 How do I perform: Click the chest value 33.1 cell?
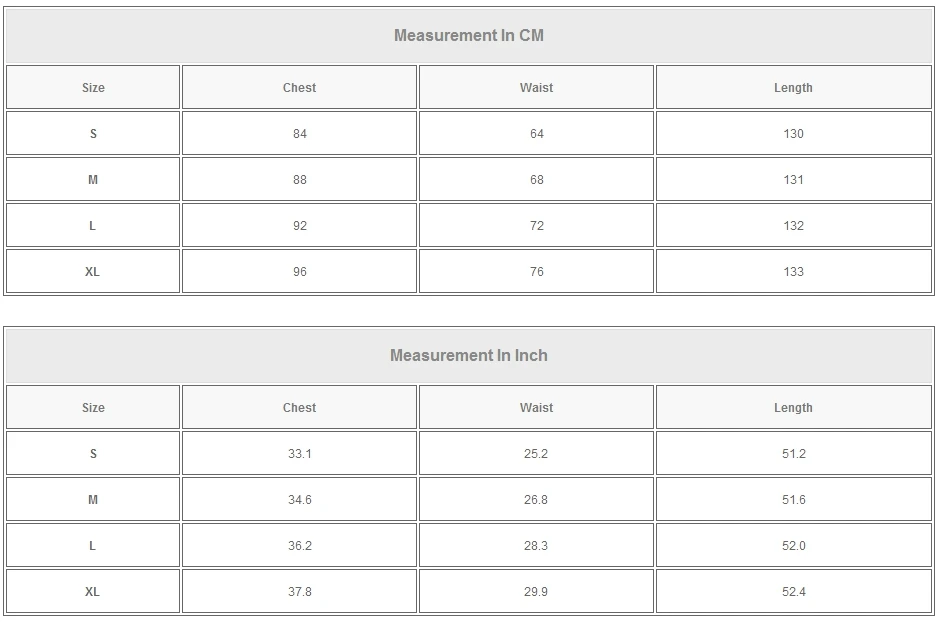(x=299, y=454)
